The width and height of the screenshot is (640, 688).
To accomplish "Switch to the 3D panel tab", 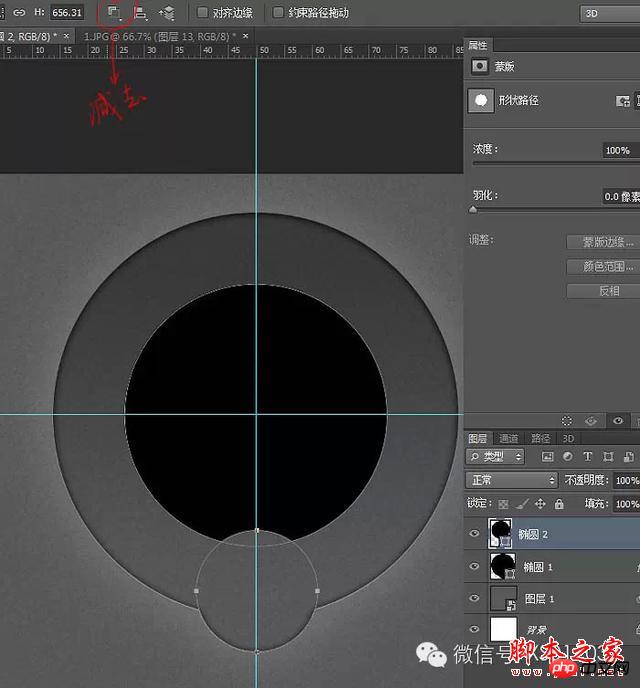I will 568,438.
